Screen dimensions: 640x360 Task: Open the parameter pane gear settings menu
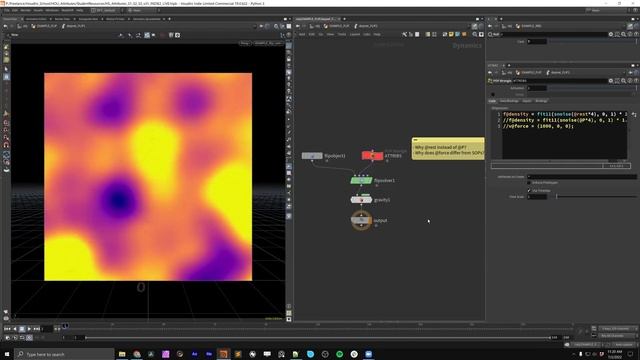point(611,81)
